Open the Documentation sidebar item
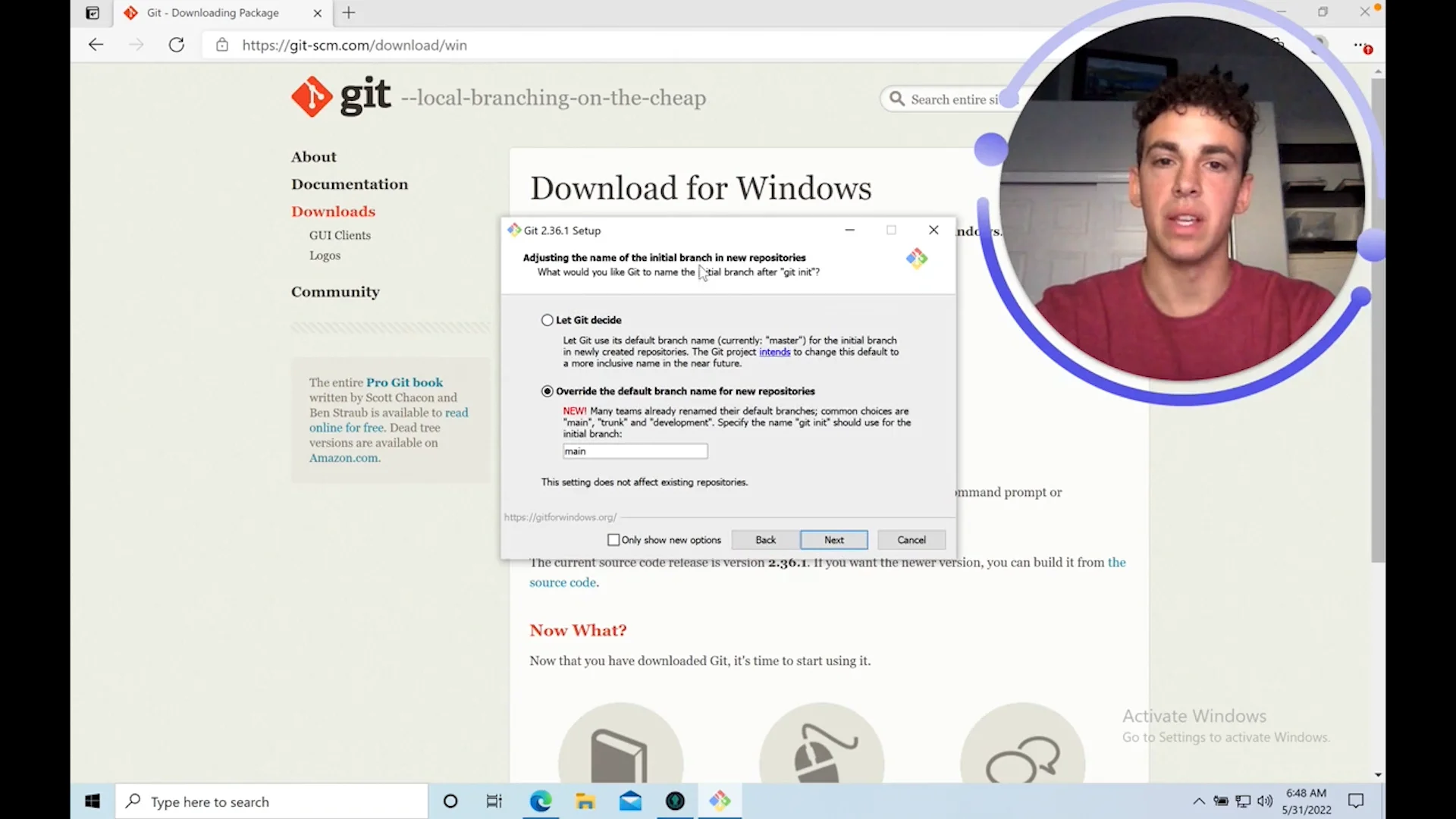1456x819 pixels. 350,184
